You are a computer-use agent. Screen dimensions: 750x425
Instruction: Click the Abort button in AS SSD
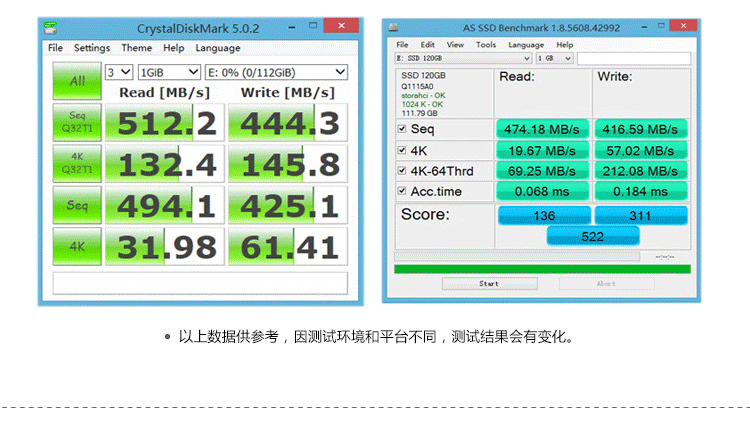click(606, 283)
